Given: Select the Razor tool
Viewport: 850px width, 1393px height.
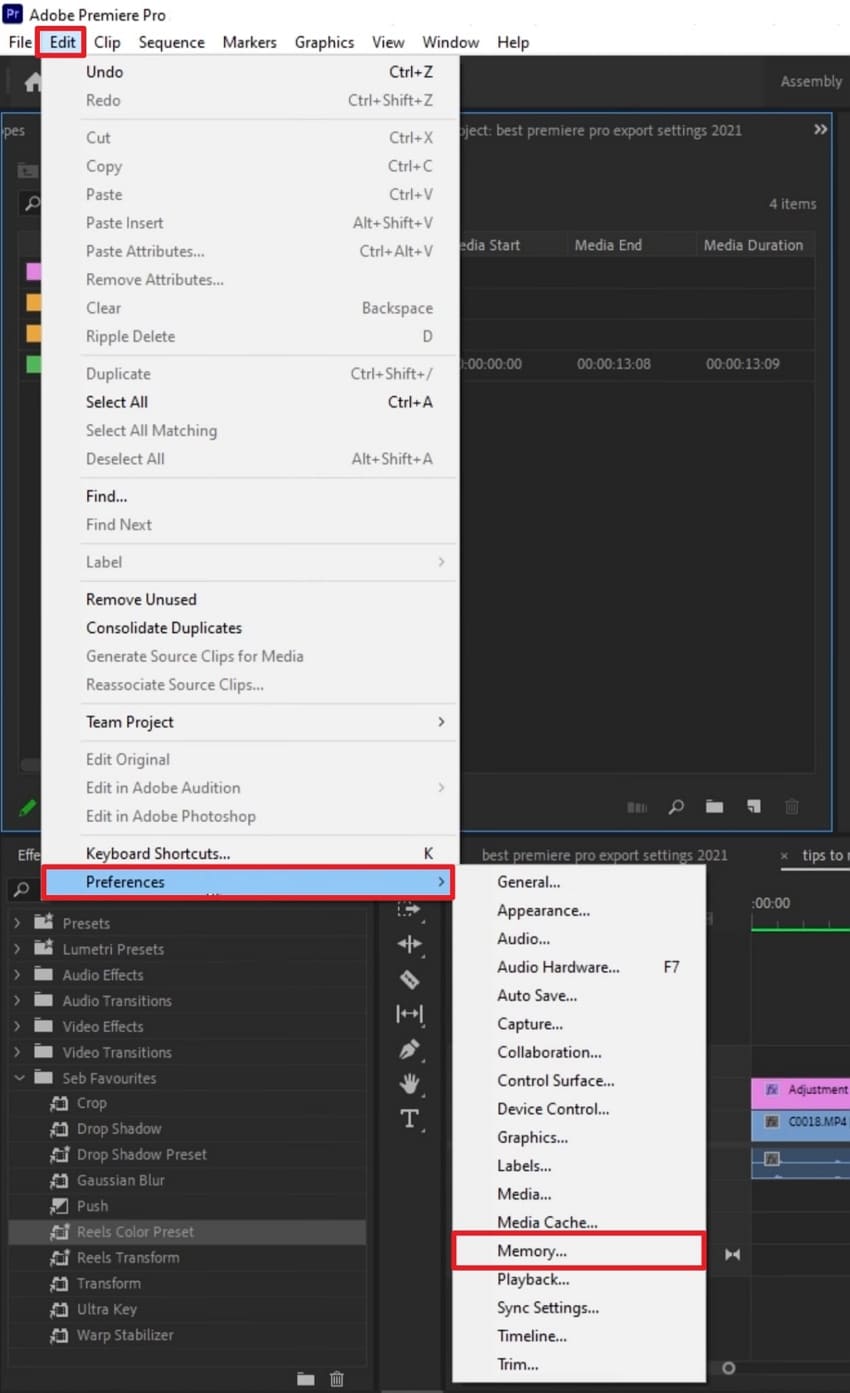Looking at the screenshot, I should tap(410, 979).
